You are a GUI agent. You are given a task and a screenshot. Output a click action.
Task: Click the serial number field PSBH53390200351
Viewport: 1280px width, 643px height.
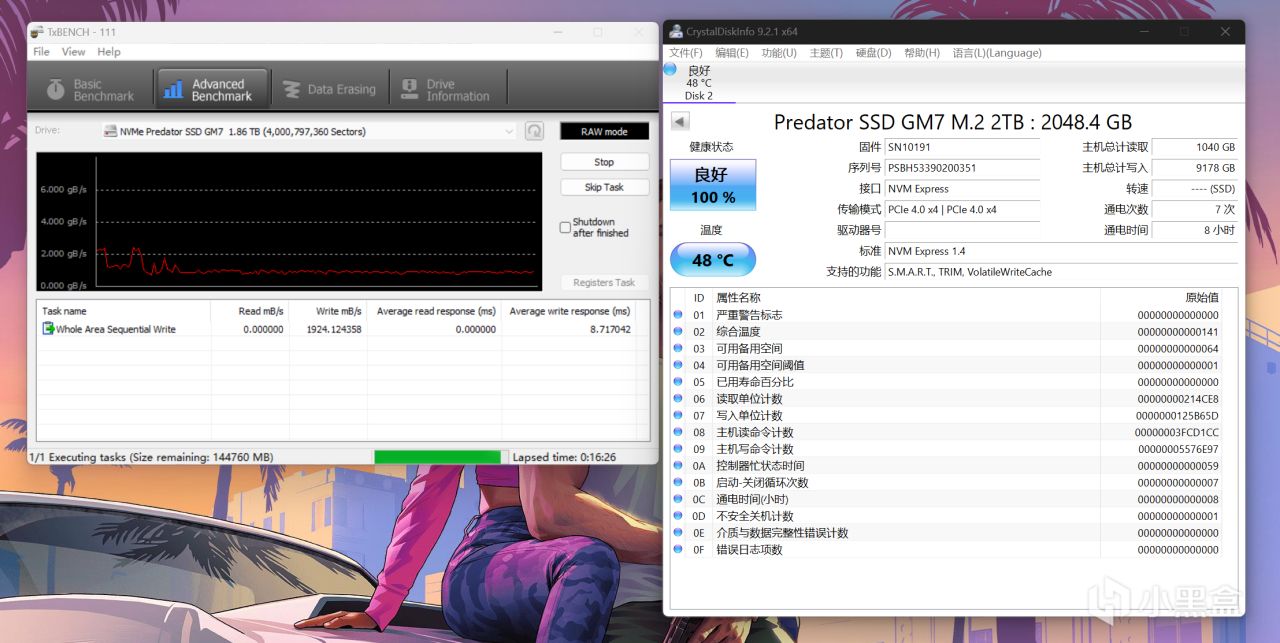962,168
